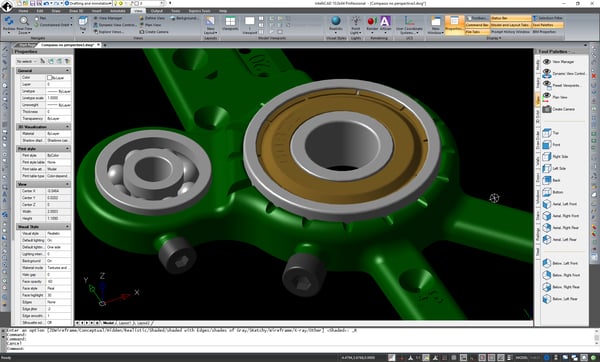
Task: Collapse the 3D Visualization section
Action: click(x=67, y=127)
